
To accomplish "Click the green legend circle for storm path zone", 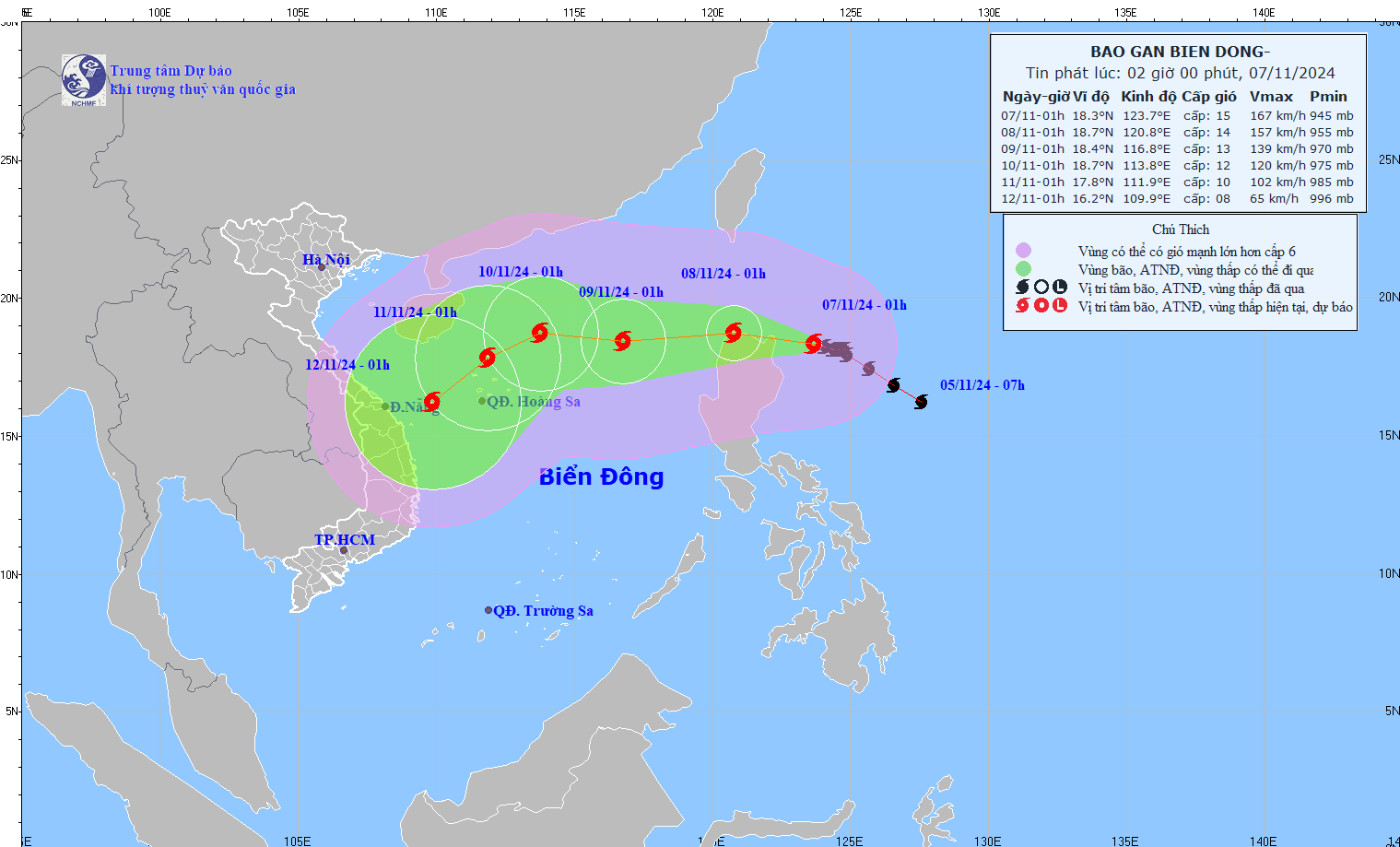I will (1023, 269).
